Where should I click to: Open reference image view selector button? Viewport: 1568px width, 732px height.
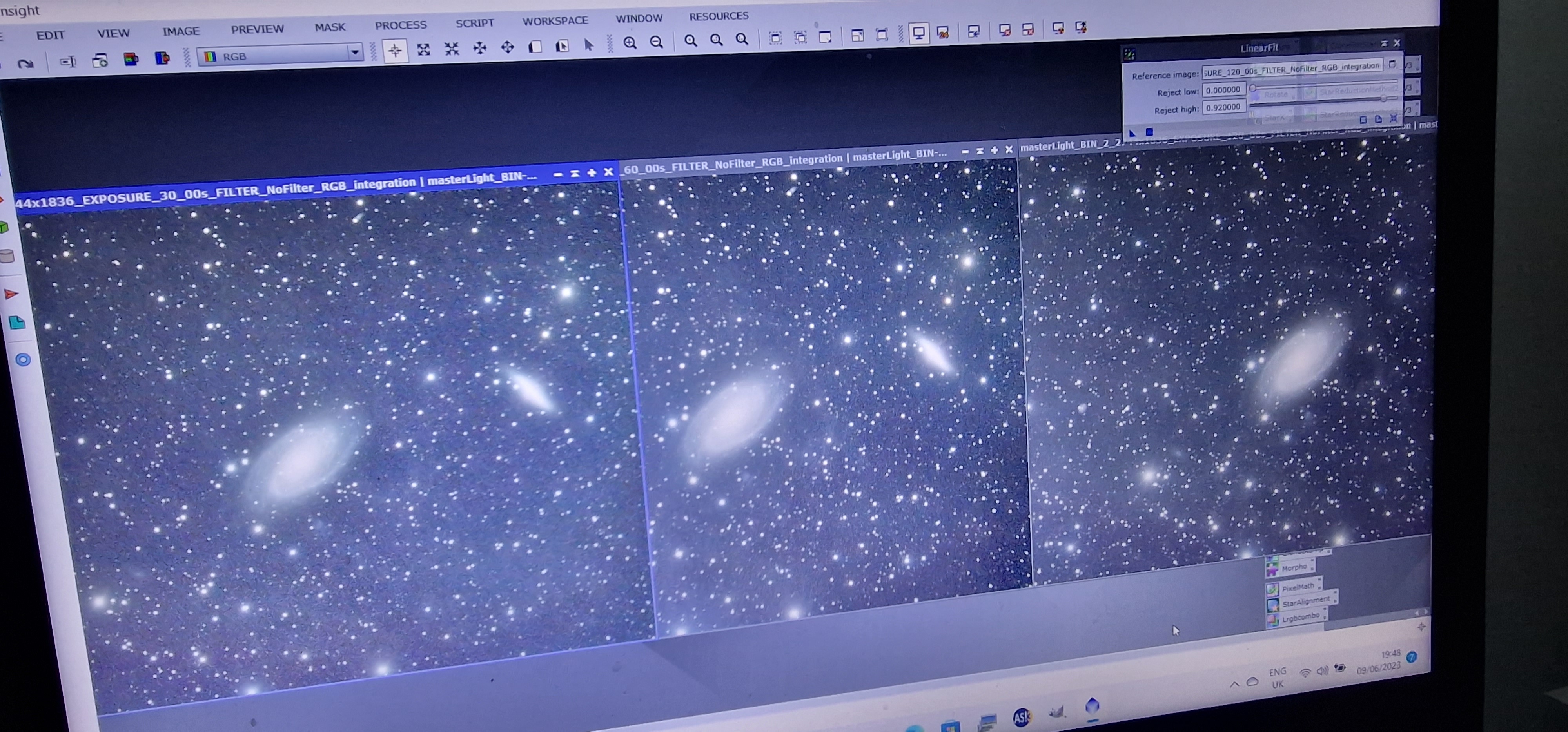coord(1392,65)
